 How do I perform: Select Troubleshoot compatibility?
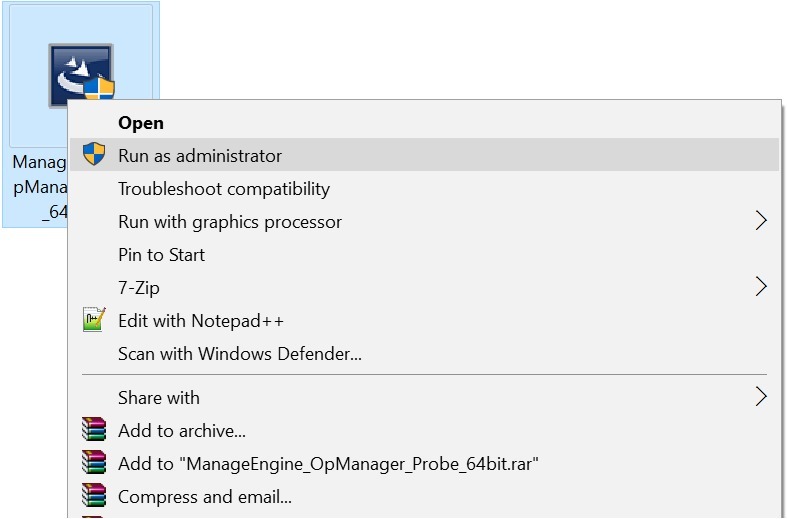(x=224, y=189)
